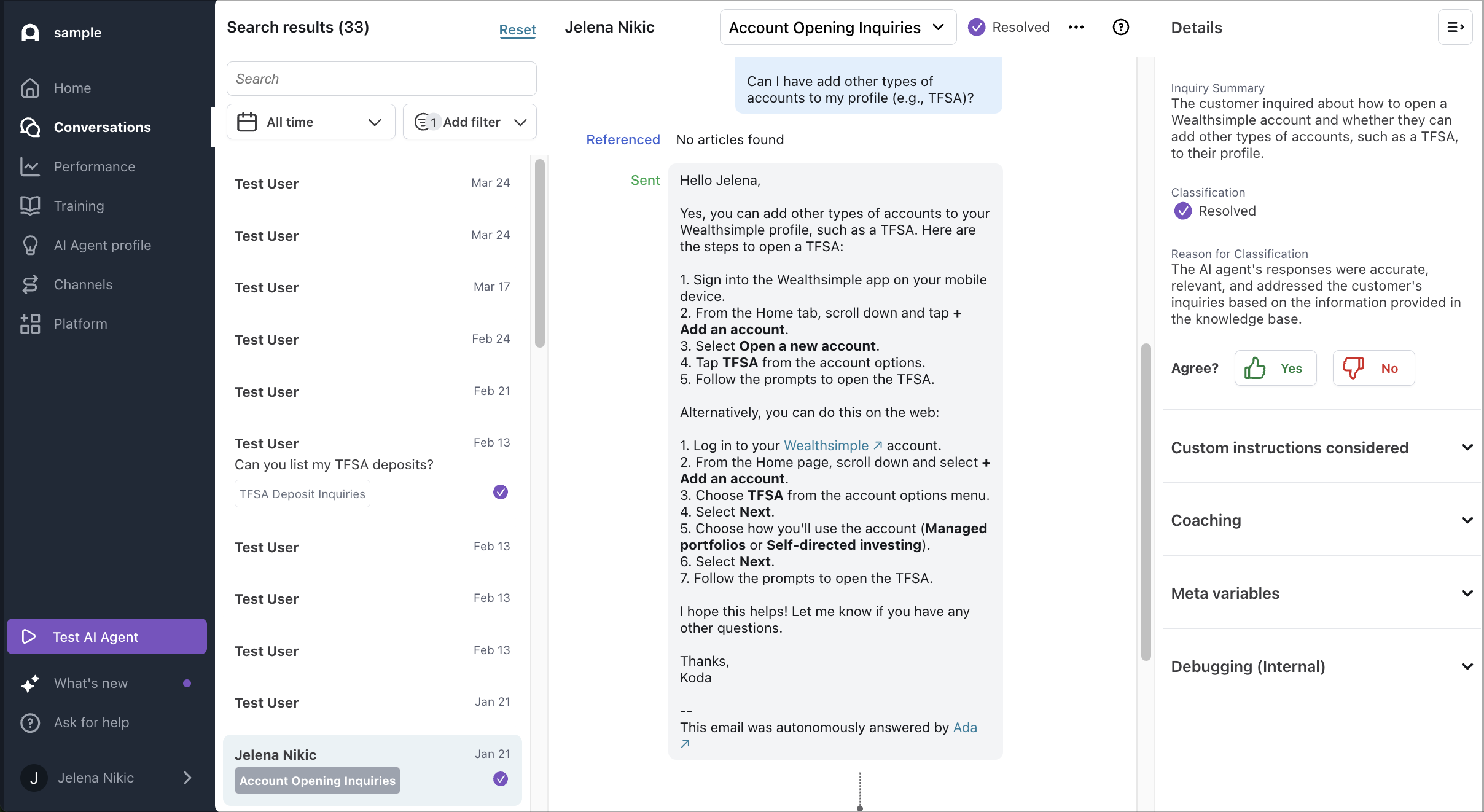This screenshot has height=812, width=1484.
Task: Click the Performance chart icon in sidebar
Action: pyautogui.click(x=29, y=166)
